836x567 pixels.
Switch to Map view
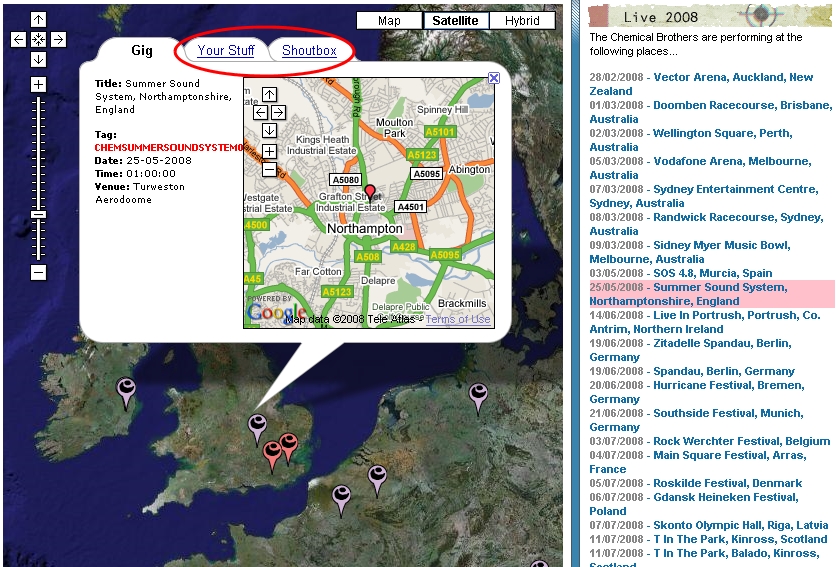coord(389,21)
